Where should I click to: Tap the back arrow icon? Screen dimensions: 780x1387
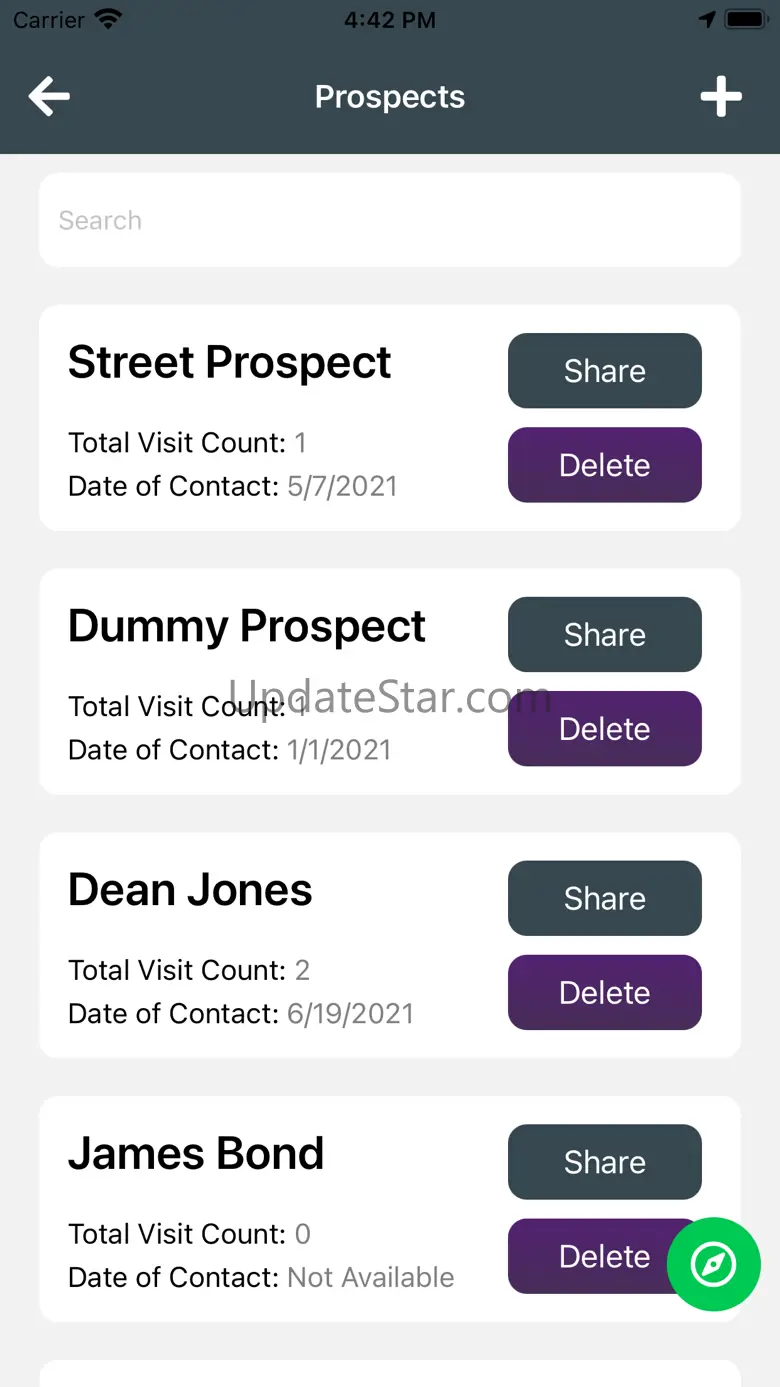click(49, 97)
